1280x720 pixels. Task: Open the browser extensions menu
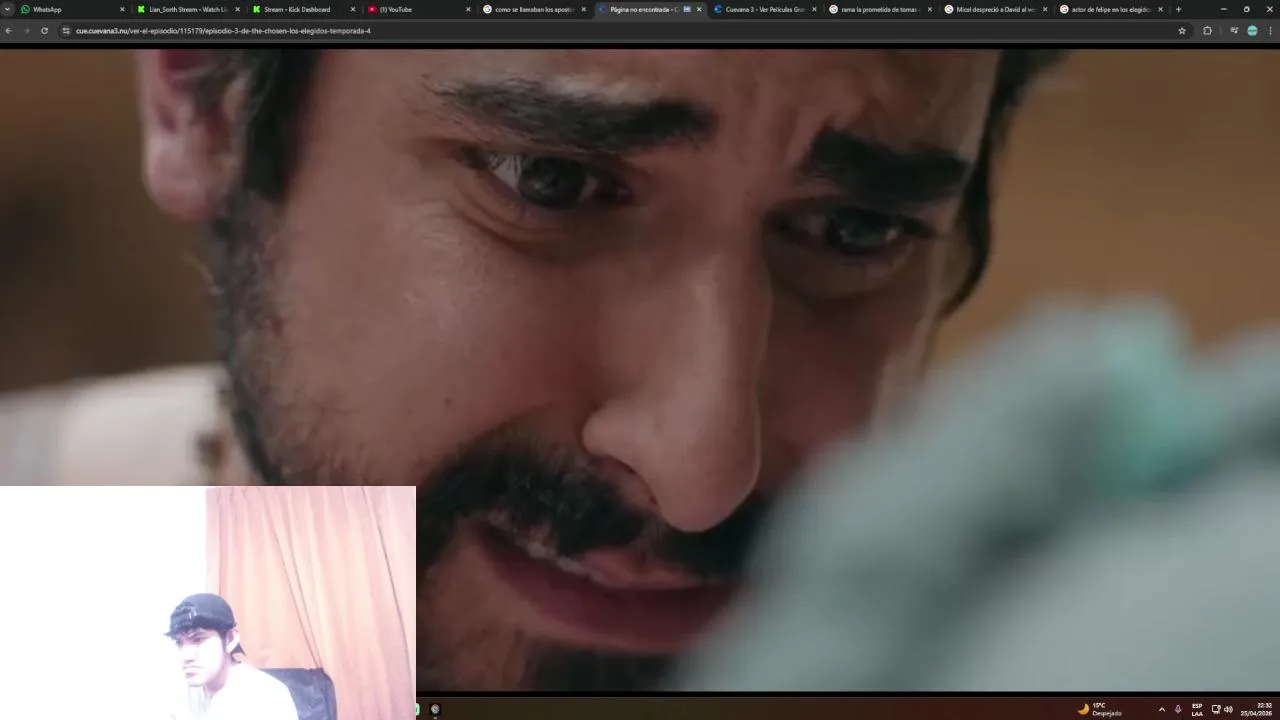(1207, 31)
